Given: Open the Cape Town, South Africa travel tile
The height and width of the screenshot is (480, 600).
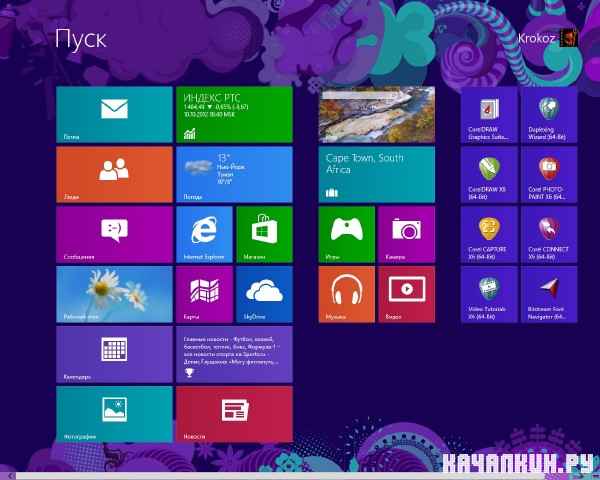Looking at the screenshot, I should pos(377,175).
